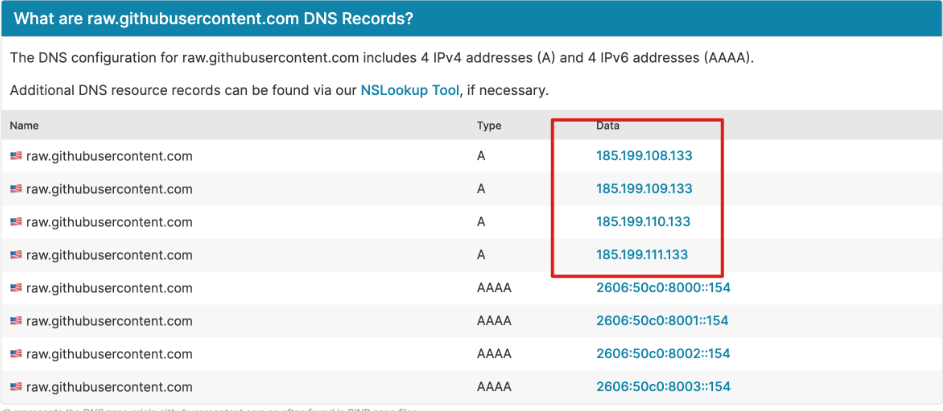Click the Type column header

(489, 126)
